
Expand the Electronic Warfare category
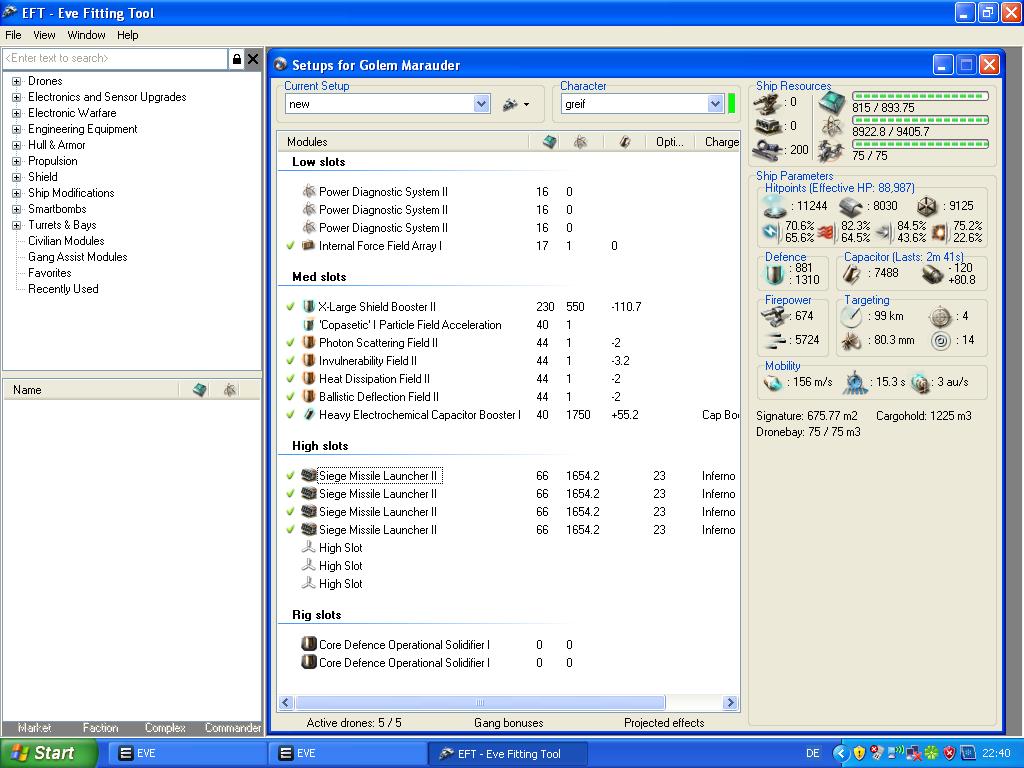(16, 114)
